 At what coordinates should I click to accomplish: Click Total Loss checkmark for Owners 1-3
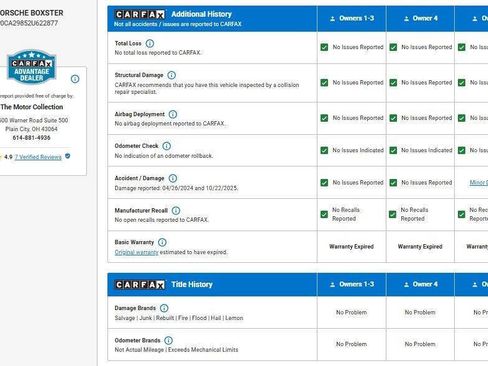click(x=324, y=47)
